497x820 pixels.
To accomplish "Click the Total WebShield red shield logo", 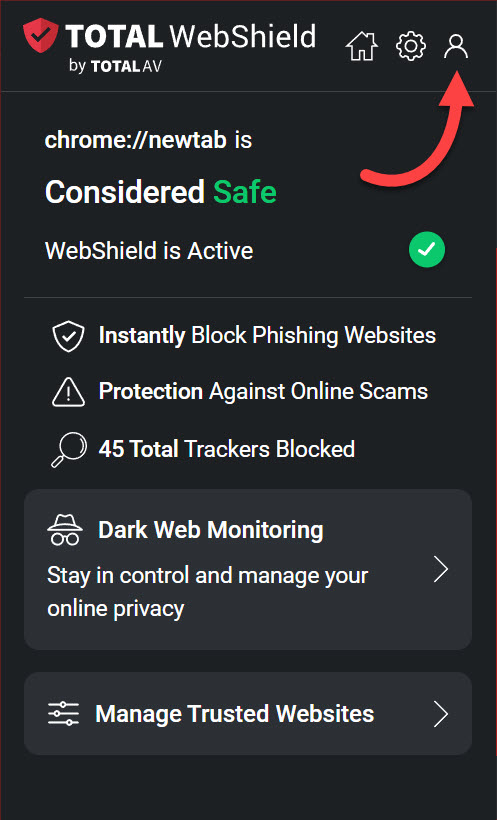I will [40, 35].
